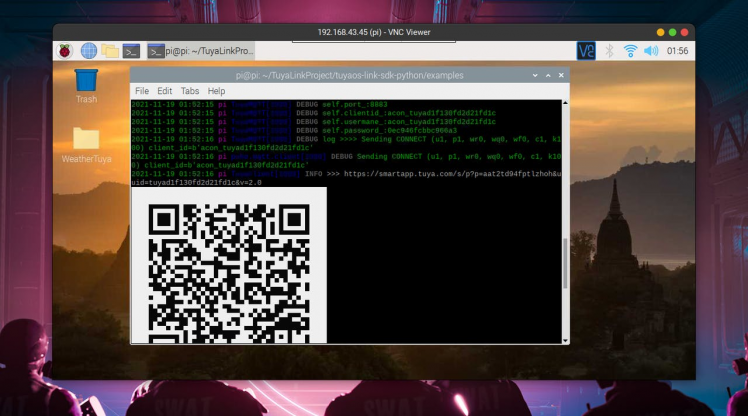Open the terminal File menu

point(141,91)
